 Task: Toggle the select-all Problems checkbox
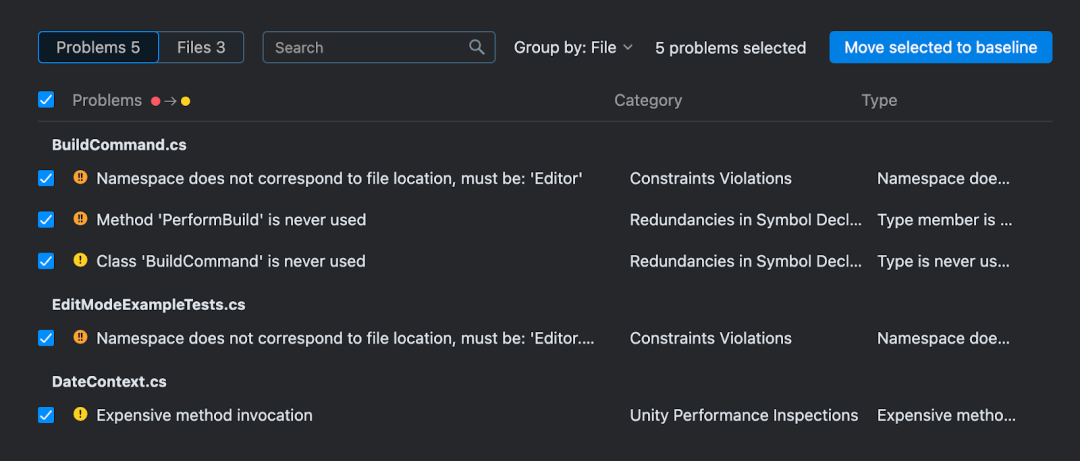[x=46, y=100]
